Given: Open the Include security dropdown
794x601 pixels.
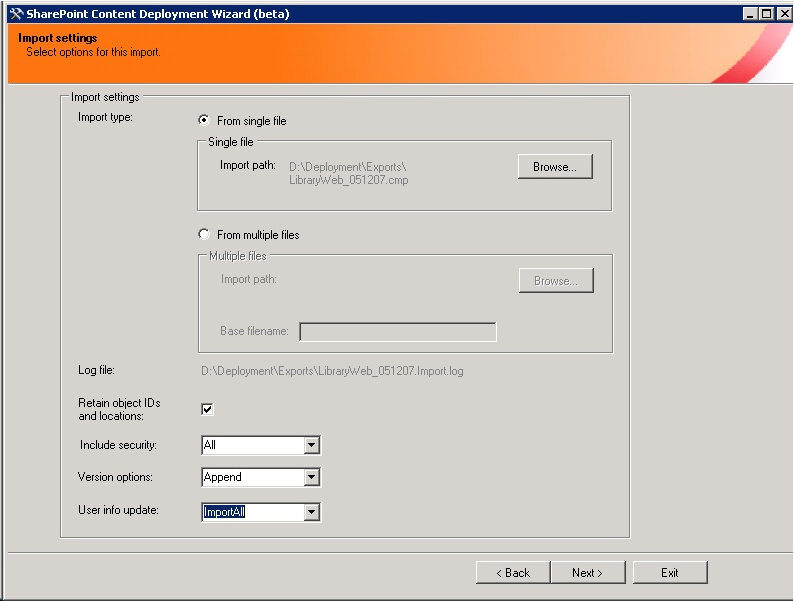Looking at the screenshot, I should point(312,445).
